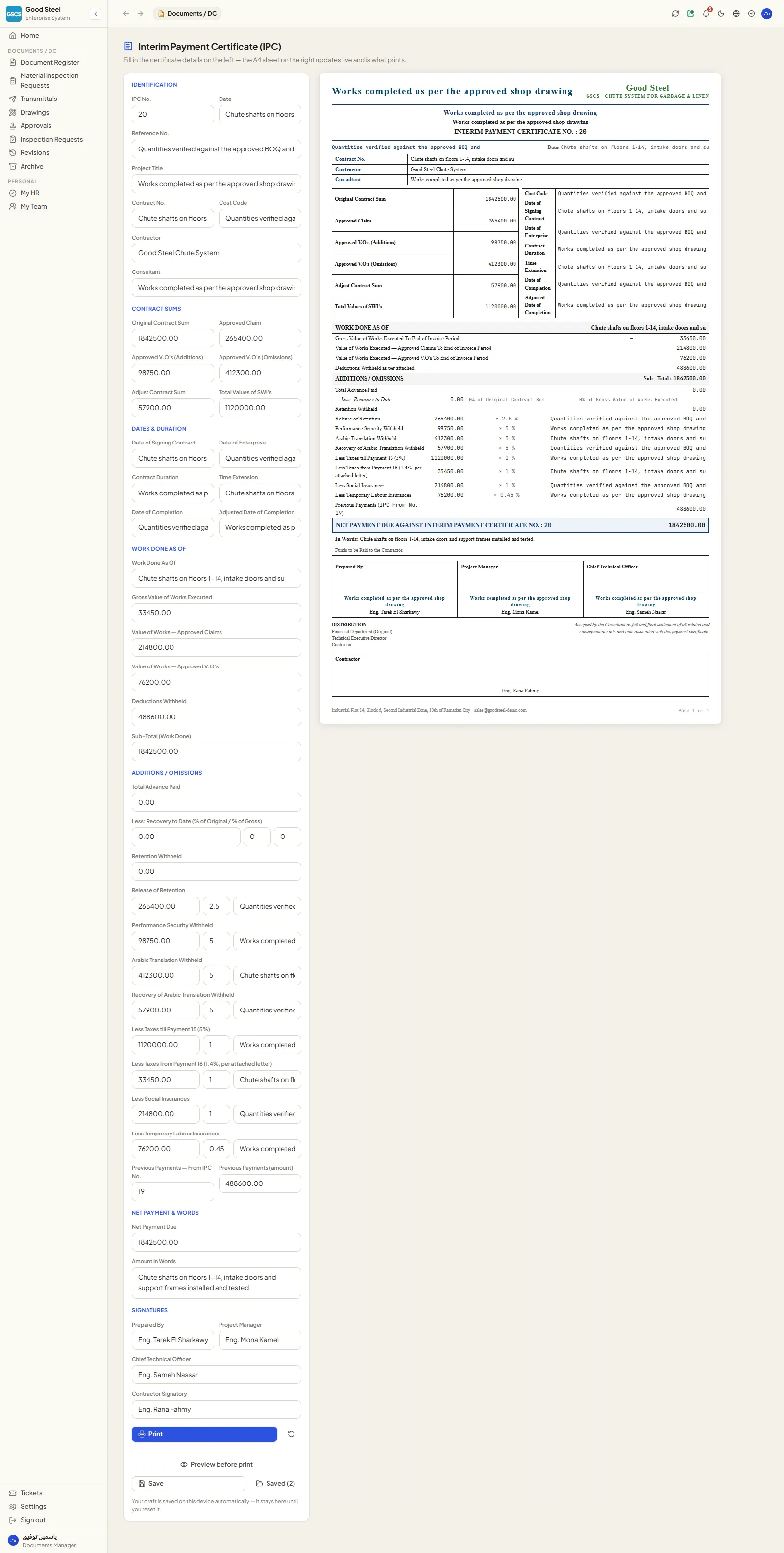Click the Tickets icon in sidebar
Image resolution: width=784 pixels, height=1553 pixels.
[13, 1493]
